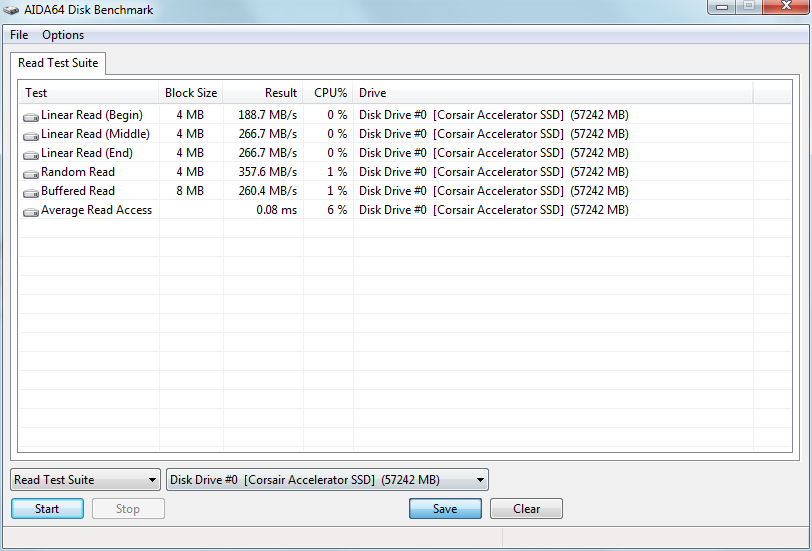Minimize the AIDA64 Disk Benchmark window
This screenshot has width=812, height=551.
(722, 6)
